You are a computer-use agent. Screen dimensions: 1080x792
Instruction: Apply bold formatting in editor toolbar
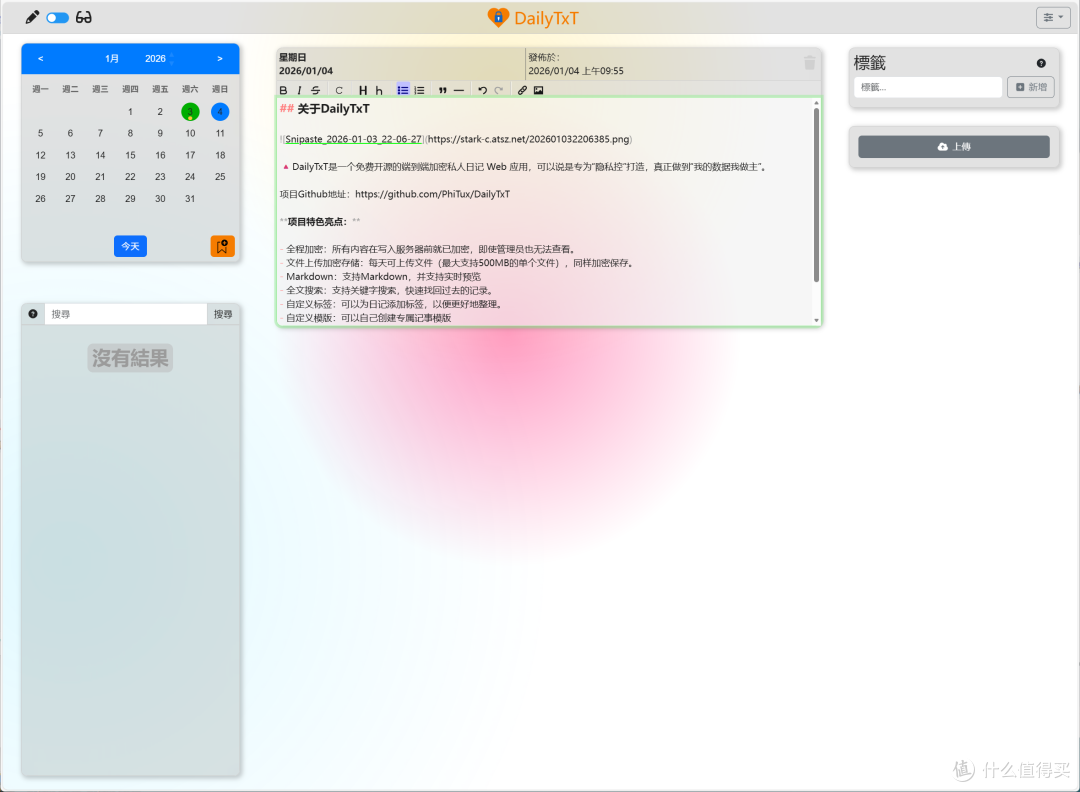[x=283, y=90]
